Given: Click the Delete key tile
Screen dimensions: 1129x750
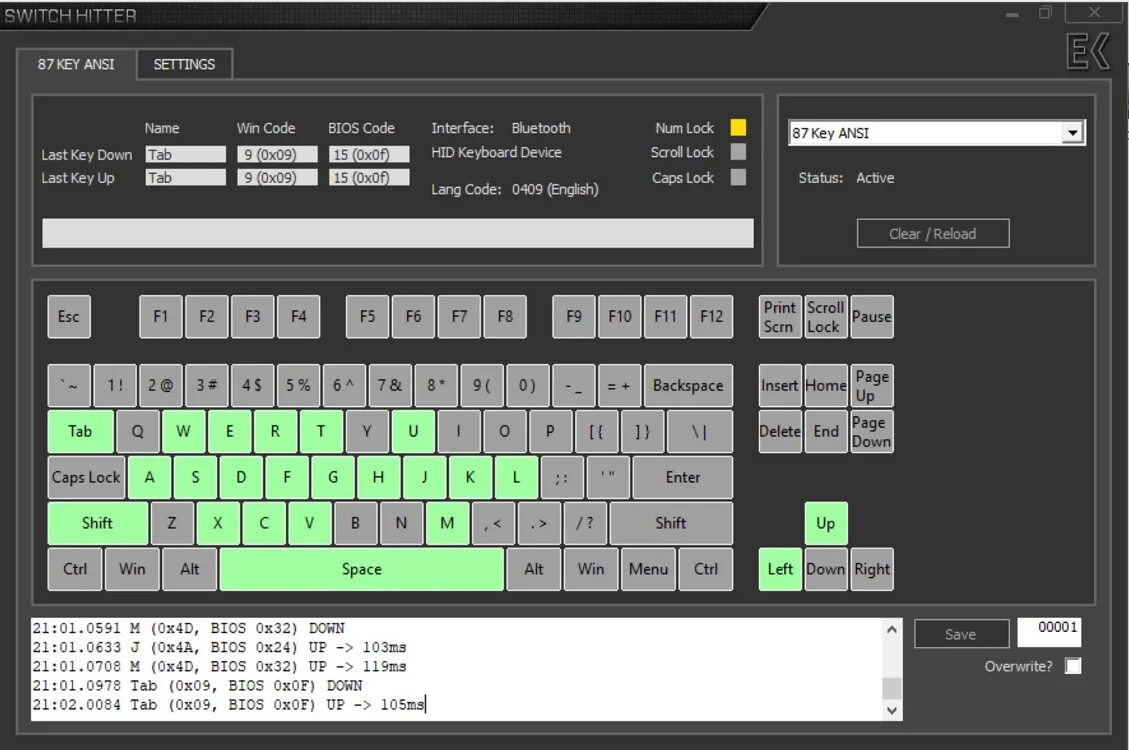Looking at the screenshot, I should [780, 432].
